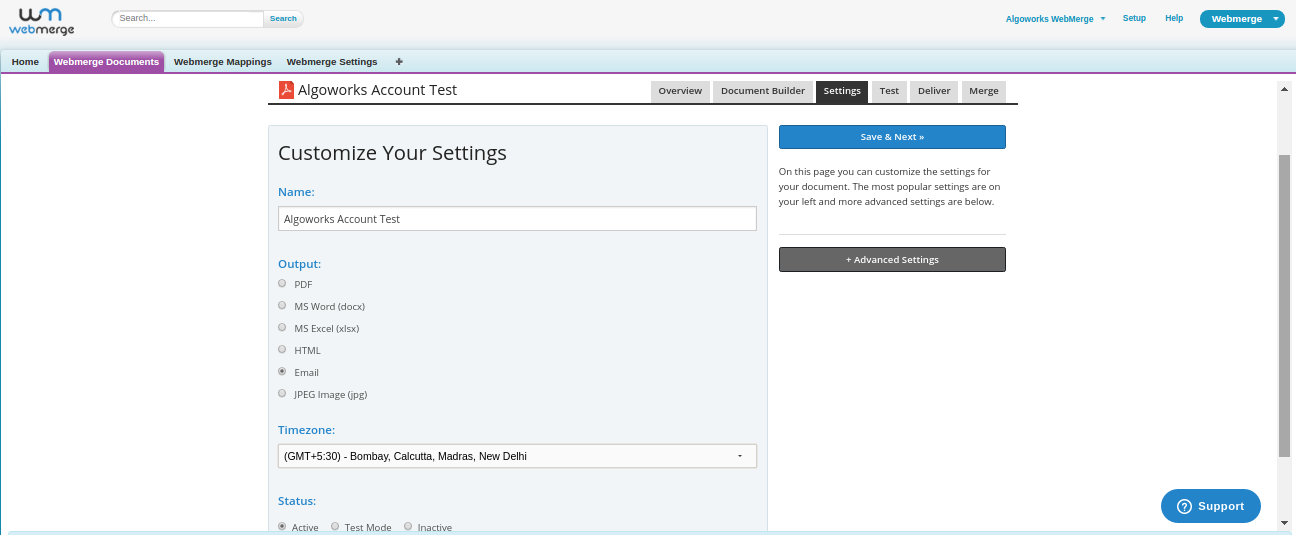Switch to the Document Builder tab
1296x535 pixels.
762,91
